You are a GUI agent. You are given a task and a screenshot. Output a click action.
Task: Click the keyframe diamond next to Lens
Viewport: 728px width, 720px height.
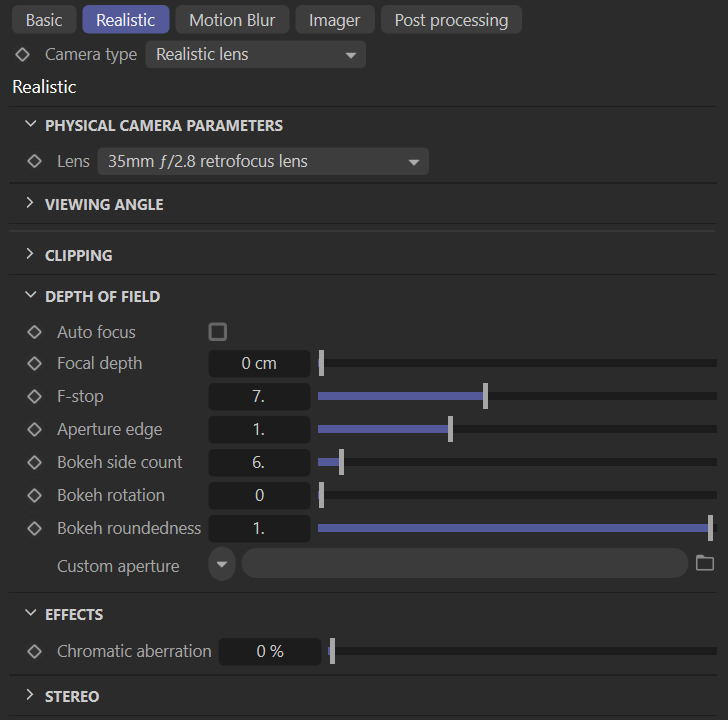pos(35,161)
